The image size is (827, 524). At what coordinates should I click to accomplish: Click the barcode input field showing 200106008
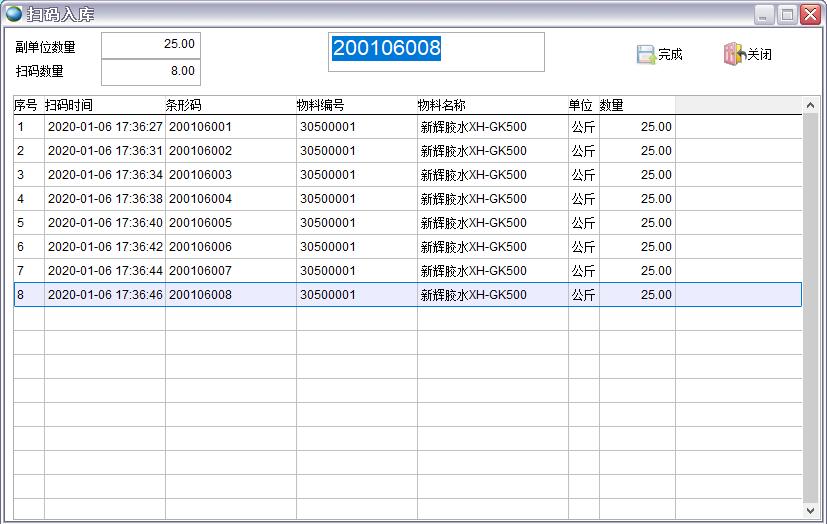[437, 51]
